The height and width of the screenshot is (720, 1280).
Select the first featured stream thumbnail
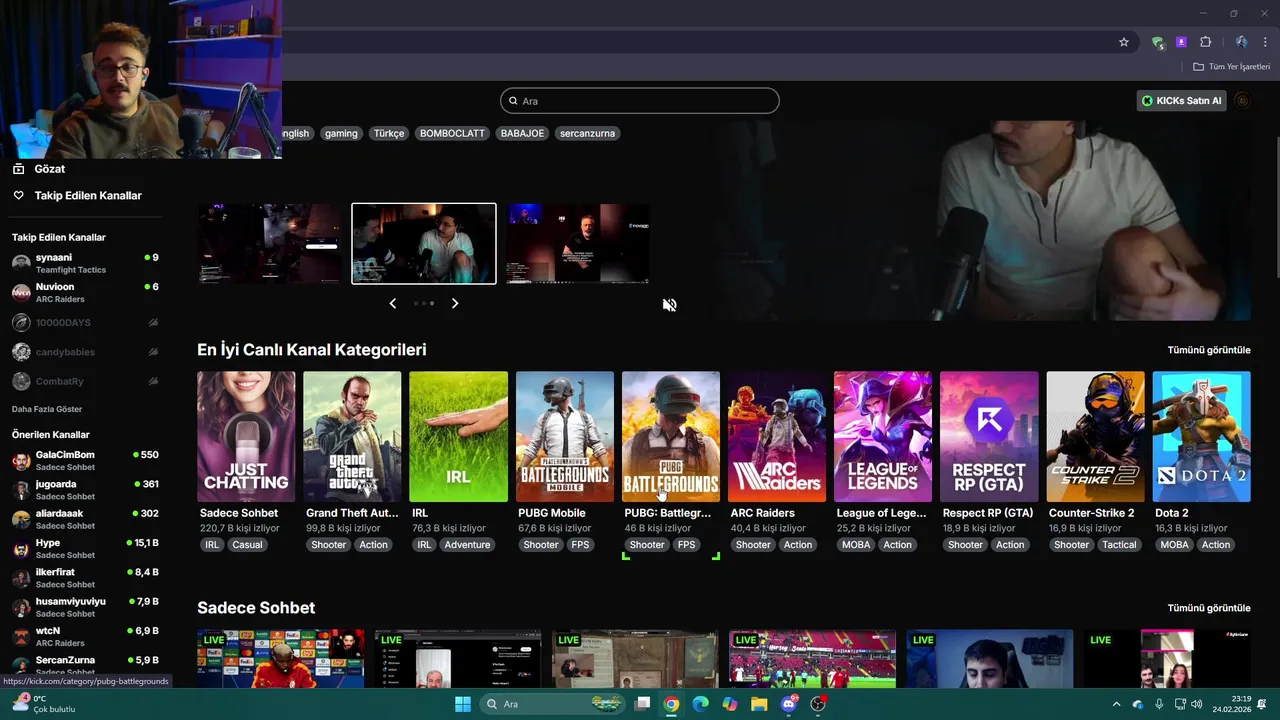click(x=269, y=244)
